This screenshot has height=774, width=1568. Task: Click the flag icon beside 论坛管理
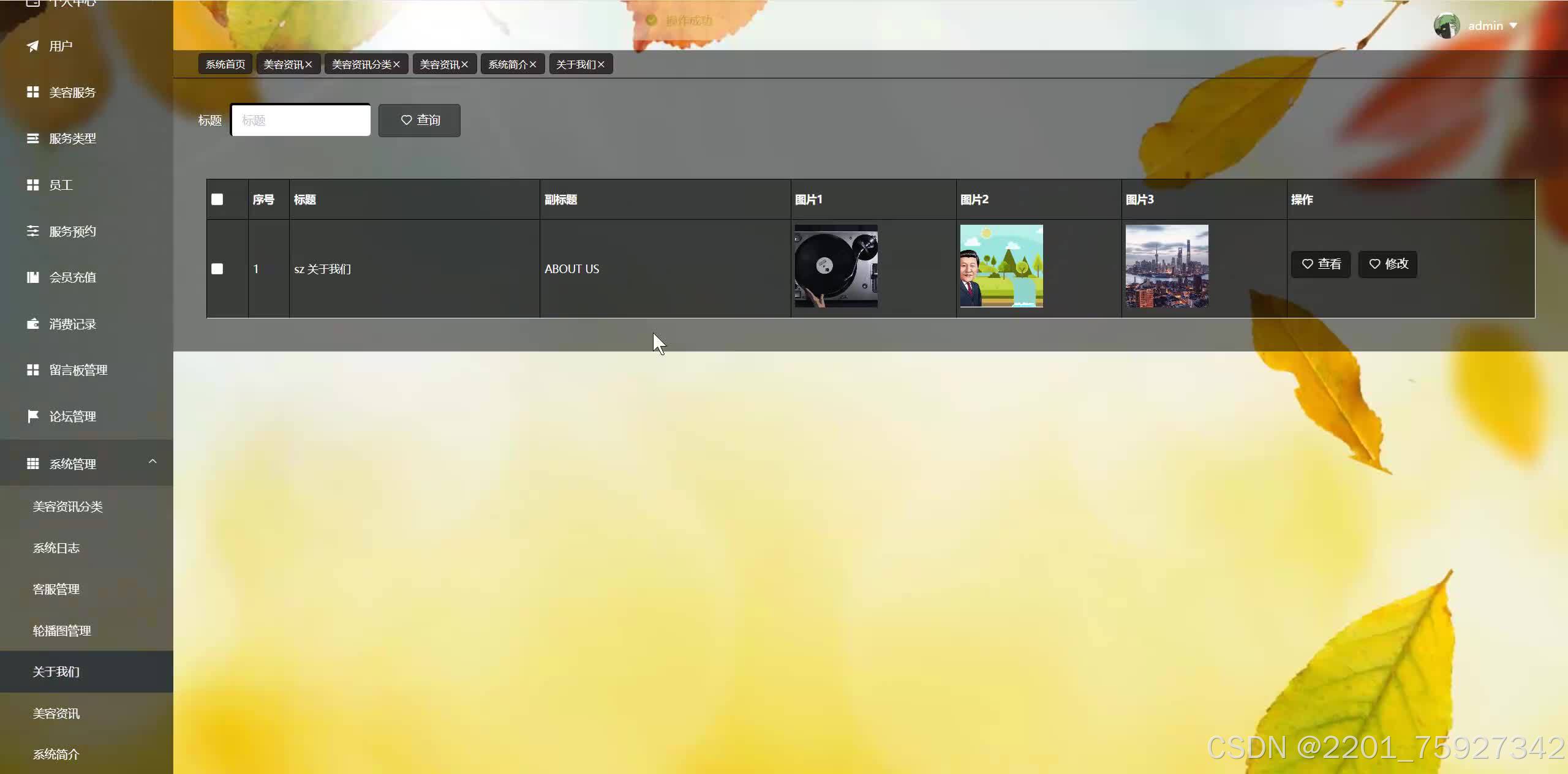coord(33,416)
